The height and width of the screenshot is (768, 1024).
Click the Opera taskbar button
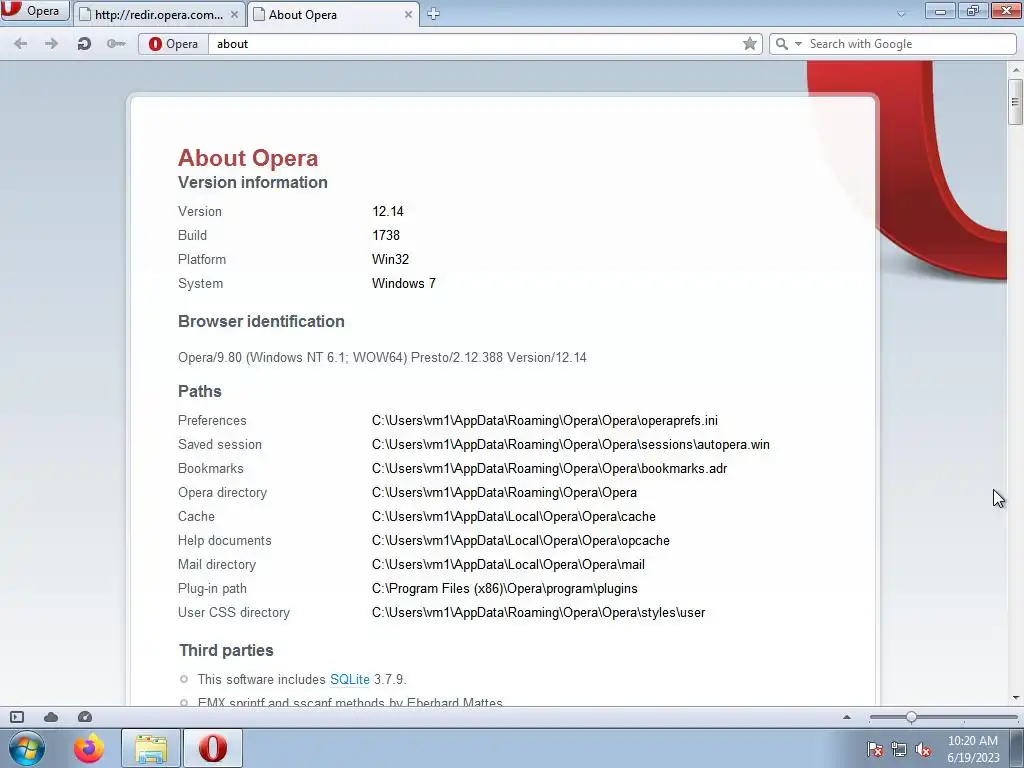[213, 748]
